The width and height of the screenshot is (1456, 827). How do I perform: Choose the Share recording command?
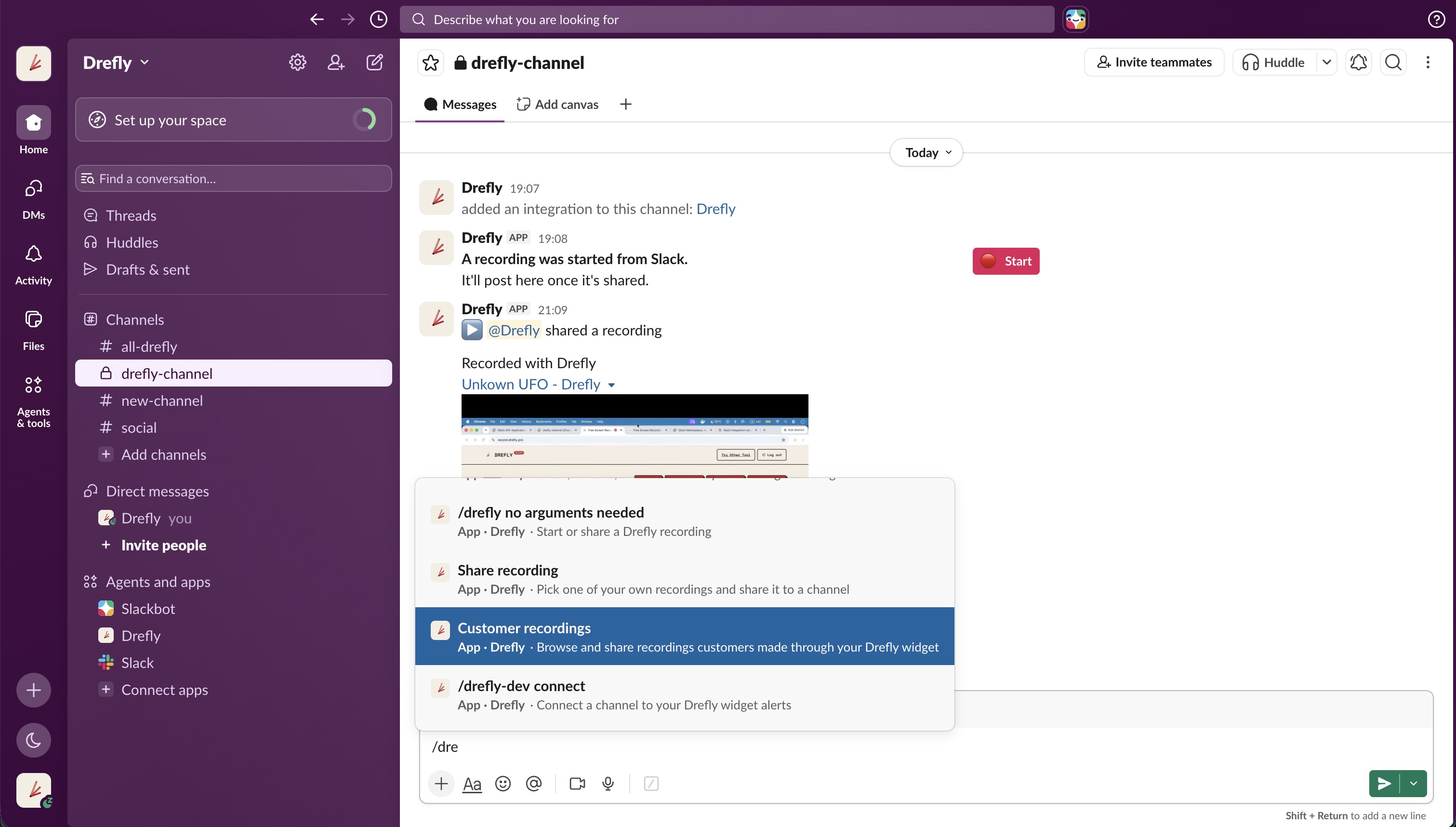coord(685,578)
